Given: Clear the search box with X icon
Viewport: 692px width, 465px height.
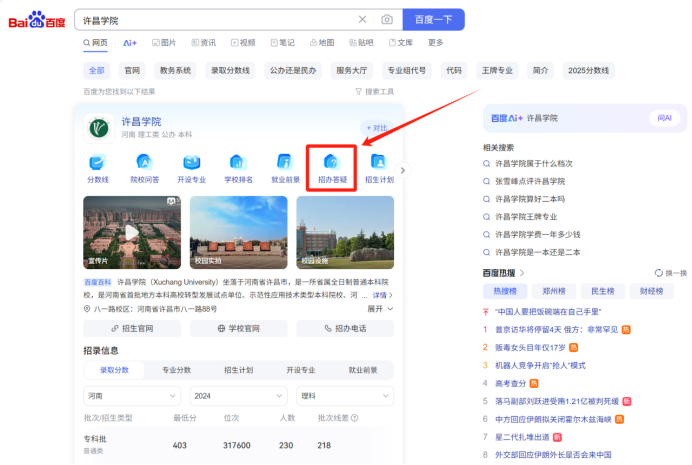Looking at the screenshot, I should point(362,19).
